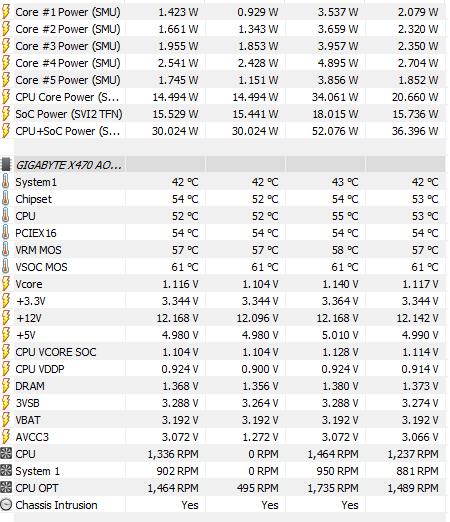Click the thermometer icon beside Chipset
The width and height of the screenshot is (450, 522).
(x=6, y=199)
